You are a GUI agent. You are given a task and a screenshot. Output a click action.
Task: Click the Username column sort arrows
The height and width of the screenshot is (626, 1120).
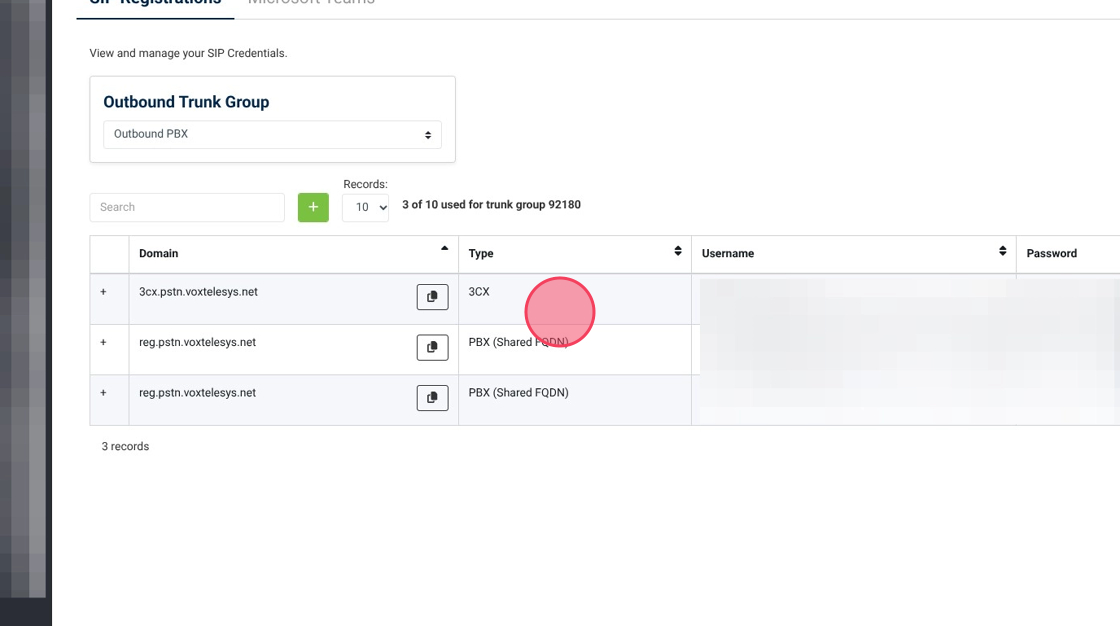[1002, 251]
